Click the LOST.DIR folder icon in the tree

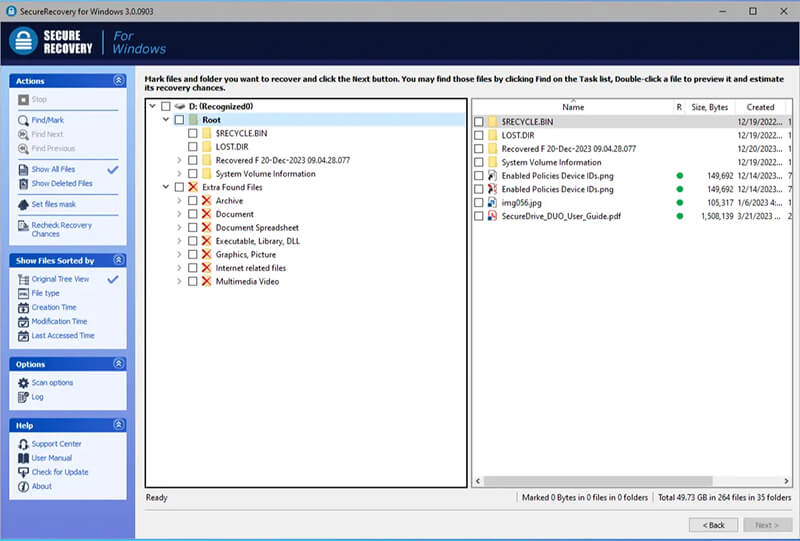206,146
